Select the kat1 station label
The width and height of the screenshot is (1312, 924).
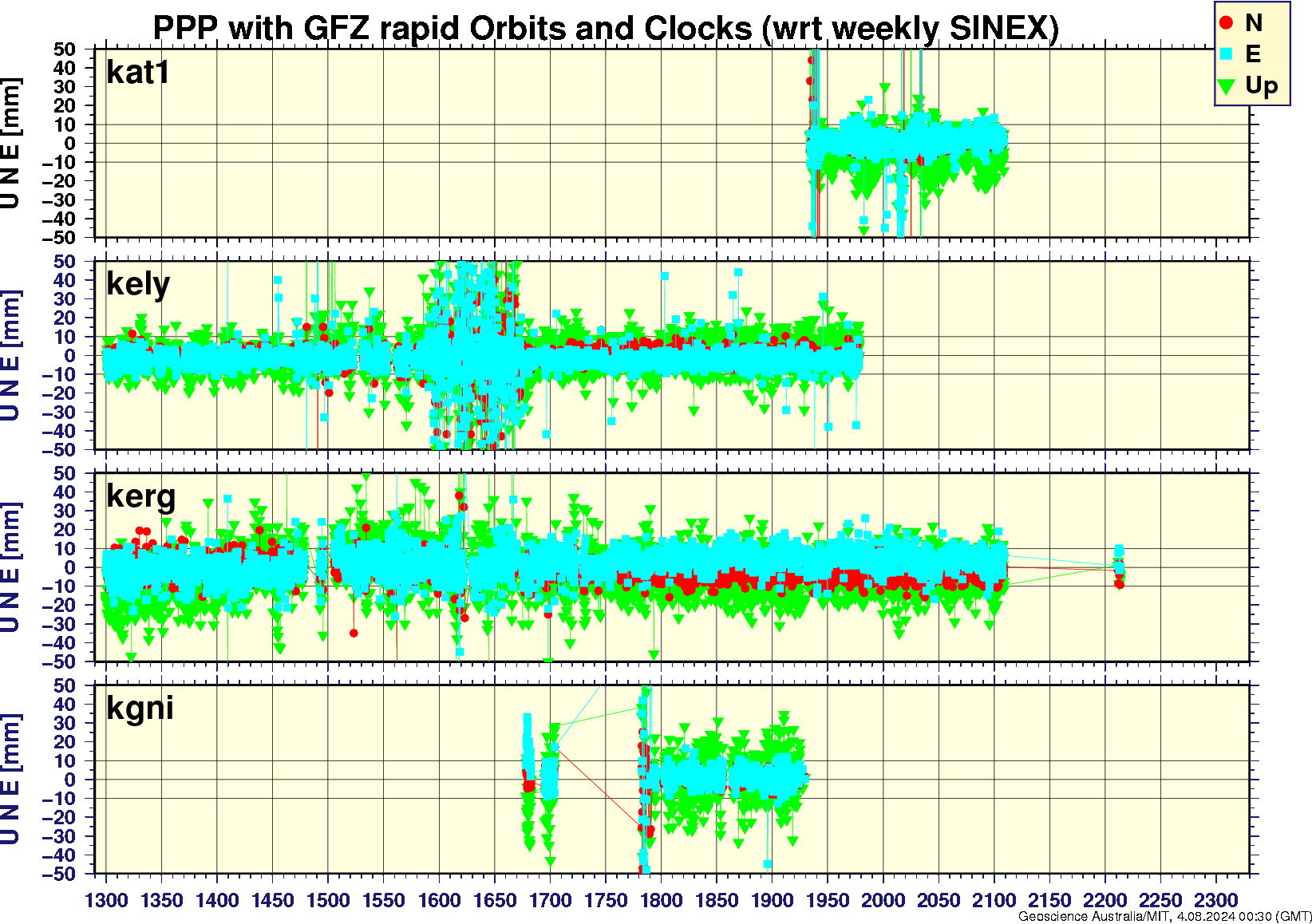coord(138,73)
